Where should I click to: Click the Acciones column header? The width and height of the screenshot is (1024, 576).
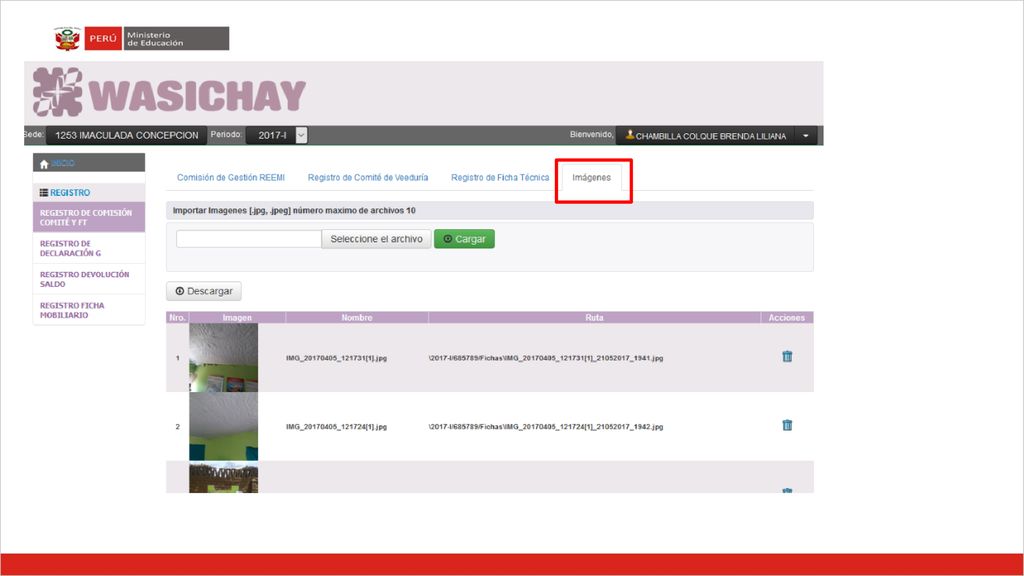pyautogui.click(x=787, y=317)
